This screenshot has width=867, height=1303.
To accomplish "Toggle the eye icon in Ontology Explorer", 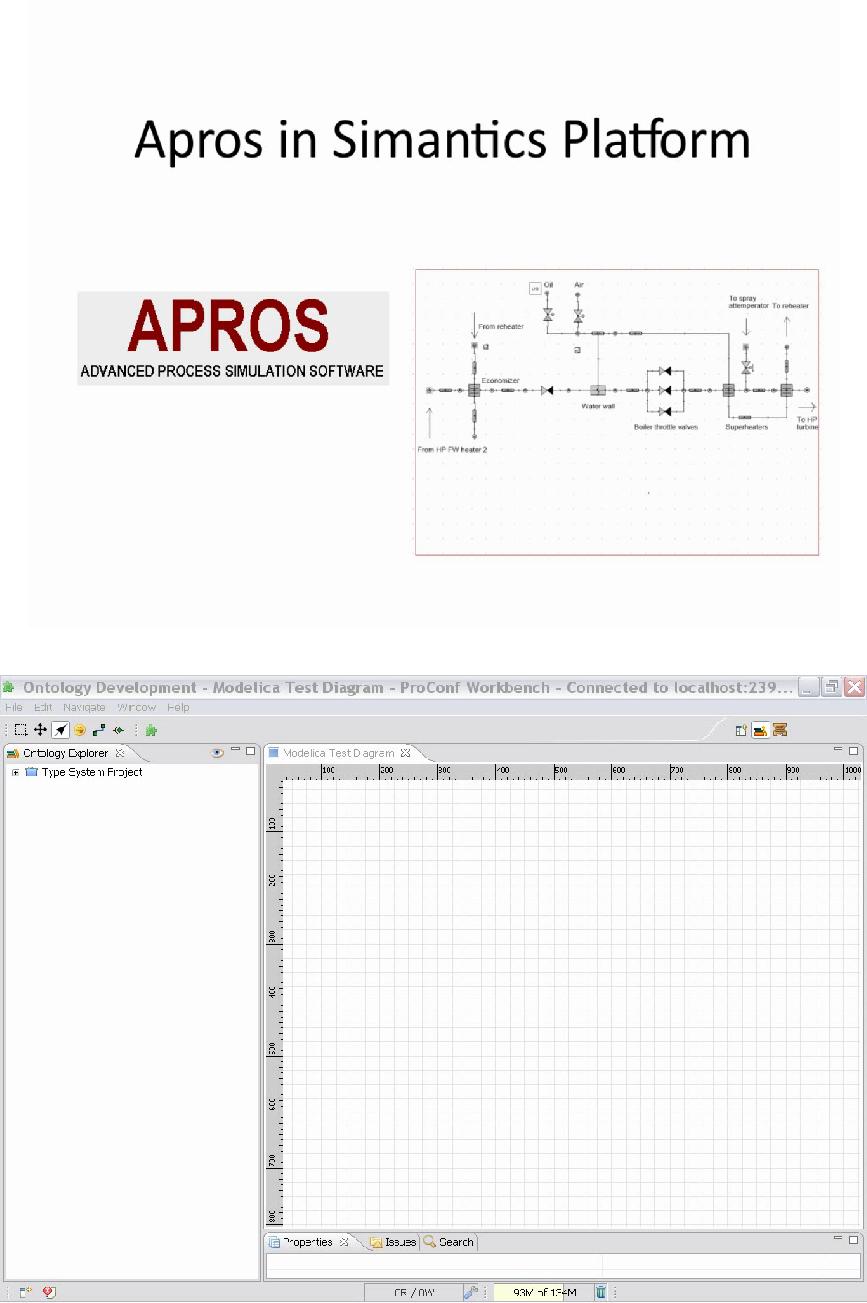I will (215, 752).
